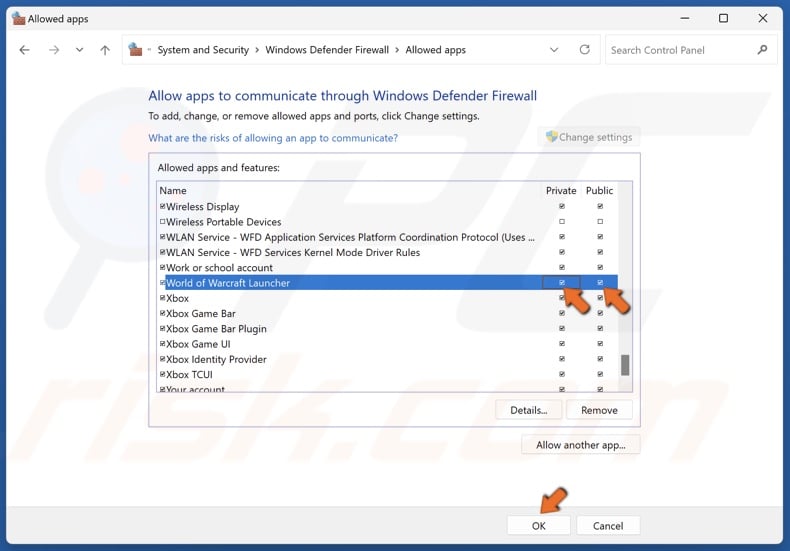Expand chevron after Windows Defender Firewall
The width and height of the screenshot is (790, 551).
(x=397, y=50)
